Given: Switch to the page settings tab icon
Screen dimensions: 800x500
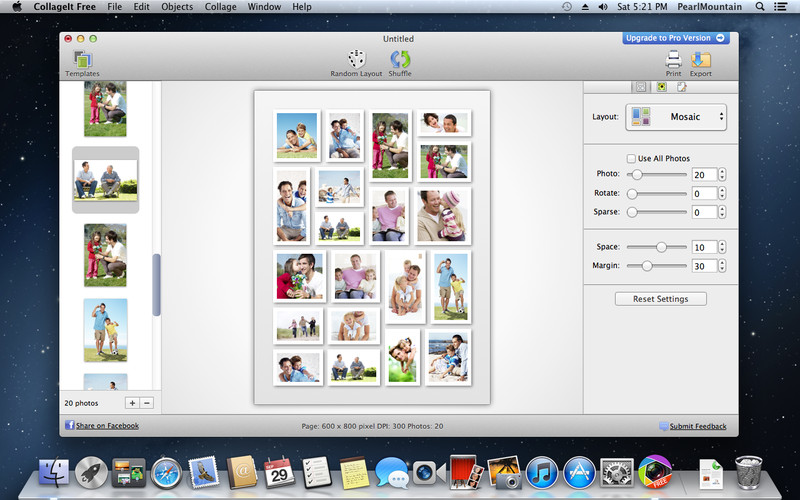Looking at the screenshot, I should tap(682, 87).
